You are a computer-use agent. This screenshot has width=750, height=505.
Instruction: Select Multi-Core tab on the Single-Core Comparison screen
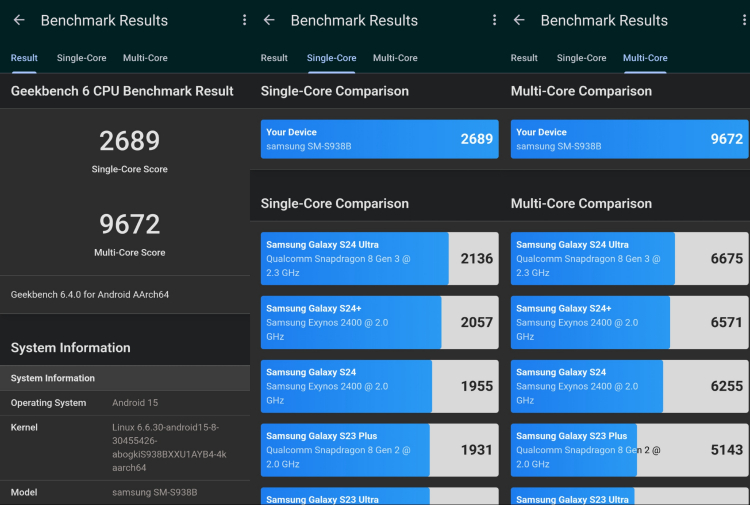tap(395, 58)
